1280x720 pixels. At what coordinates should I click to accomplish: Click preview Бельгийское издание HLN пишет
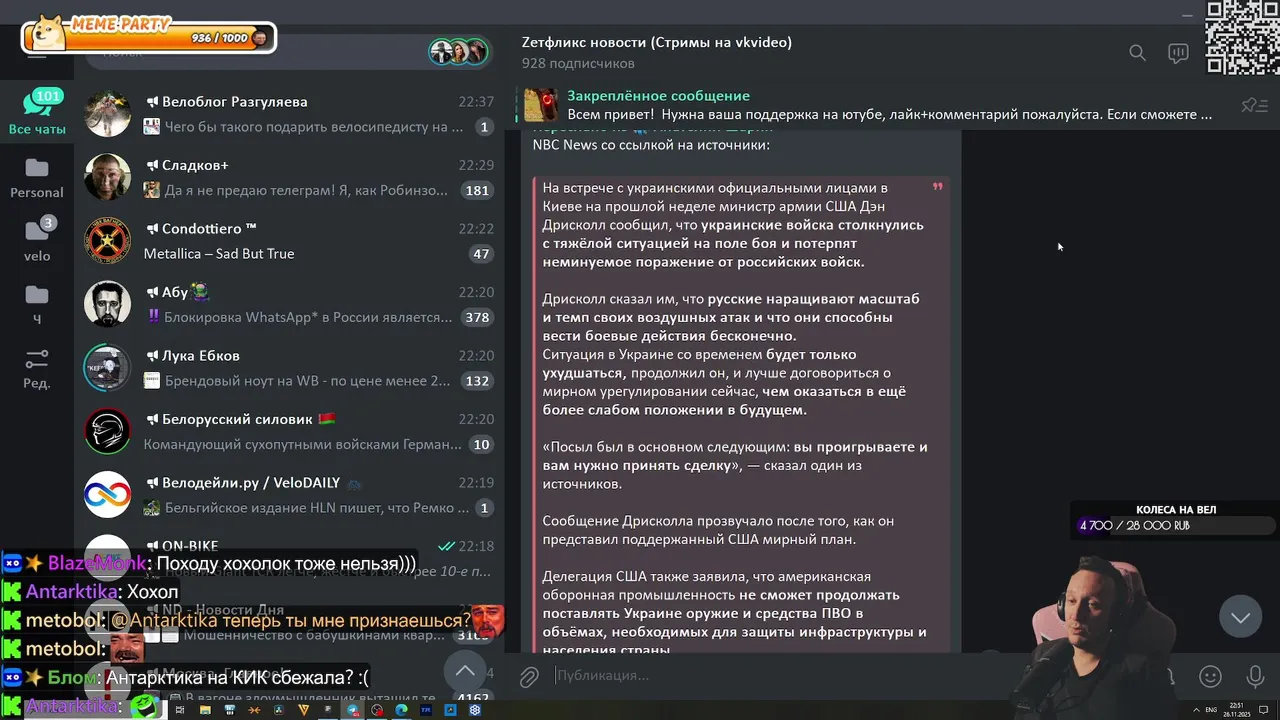(316, 508)
